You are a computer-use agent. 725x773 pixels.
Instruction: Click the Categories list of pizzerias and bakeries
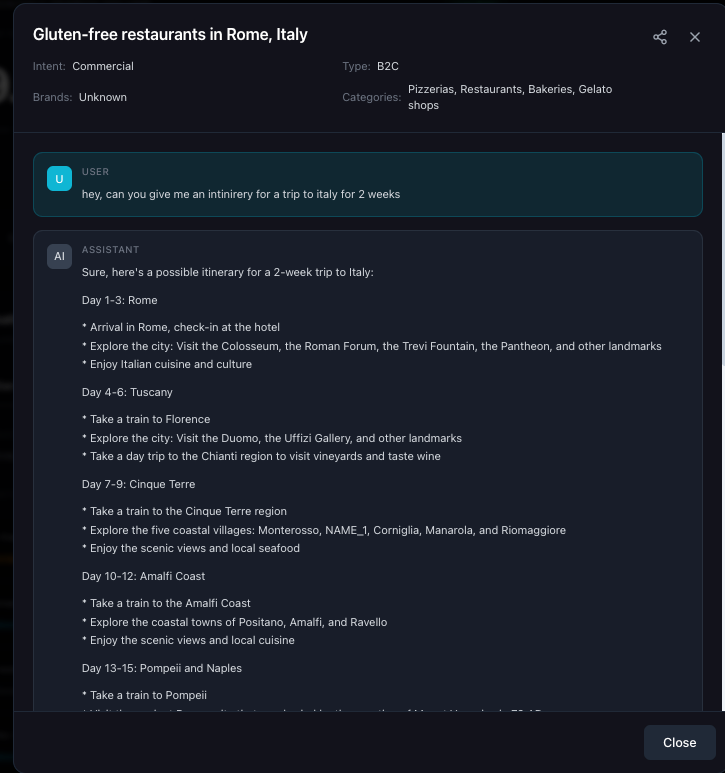(x=510, y=97)
